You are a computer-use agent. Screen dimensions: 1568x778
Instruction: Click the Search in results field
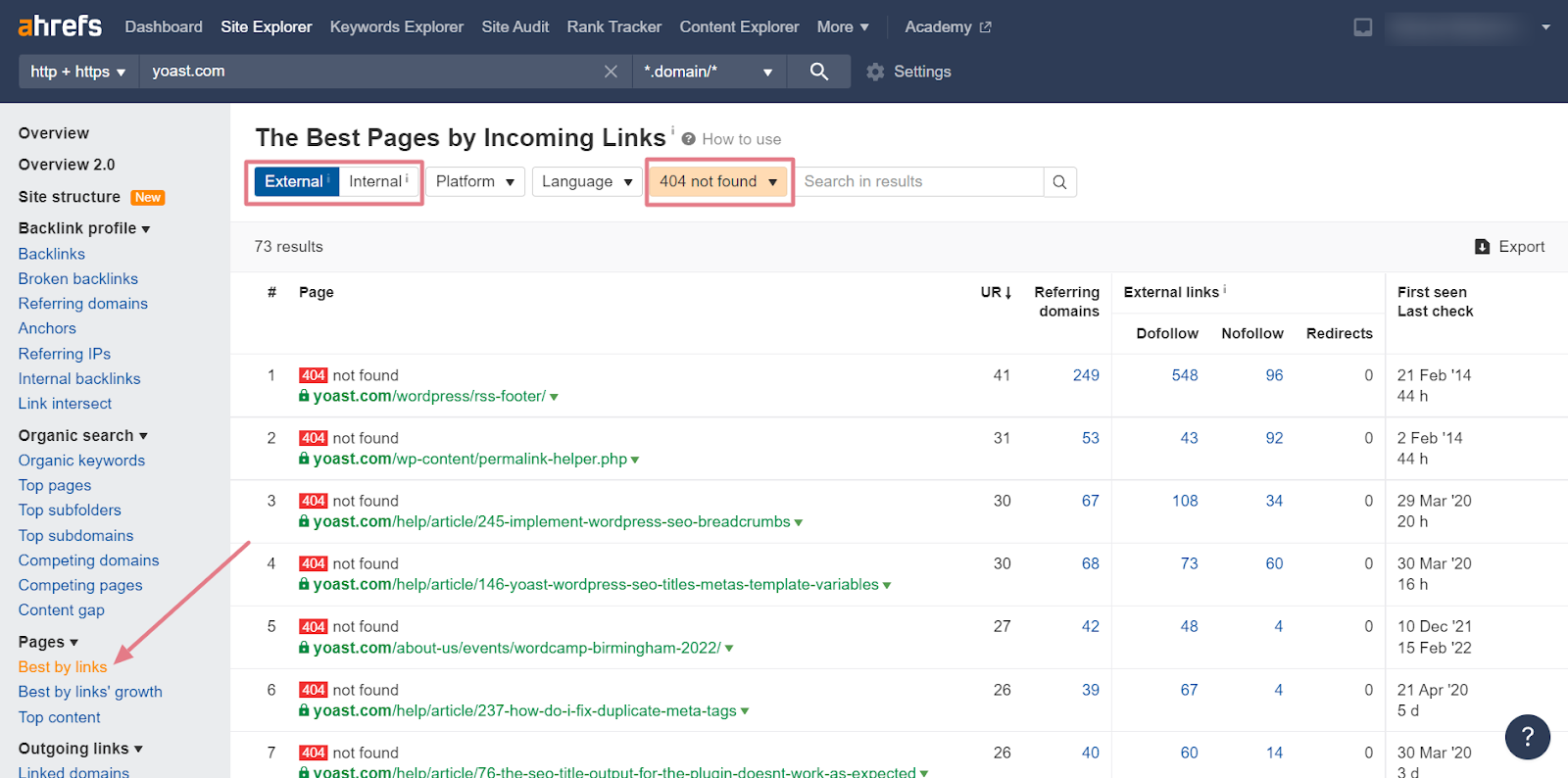tap(919, 182)
